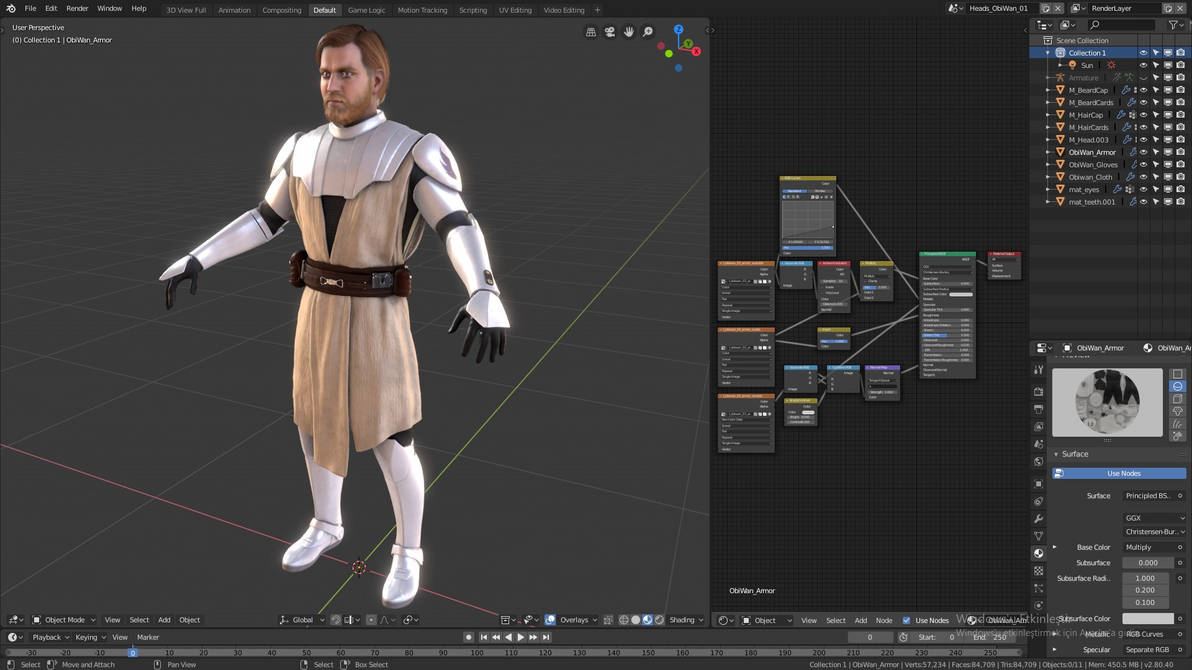Switch to the Animation workspace tab
1192x670 pixels.
[234, 10]
